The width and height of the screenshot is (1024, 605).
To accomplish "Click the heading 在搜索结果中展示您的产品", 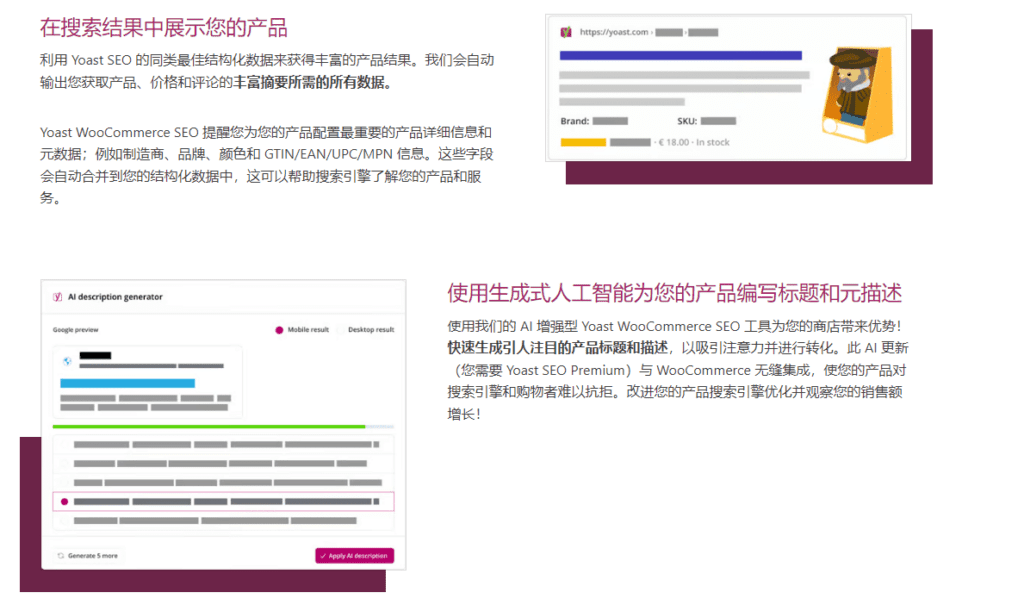I will (163, 27).
